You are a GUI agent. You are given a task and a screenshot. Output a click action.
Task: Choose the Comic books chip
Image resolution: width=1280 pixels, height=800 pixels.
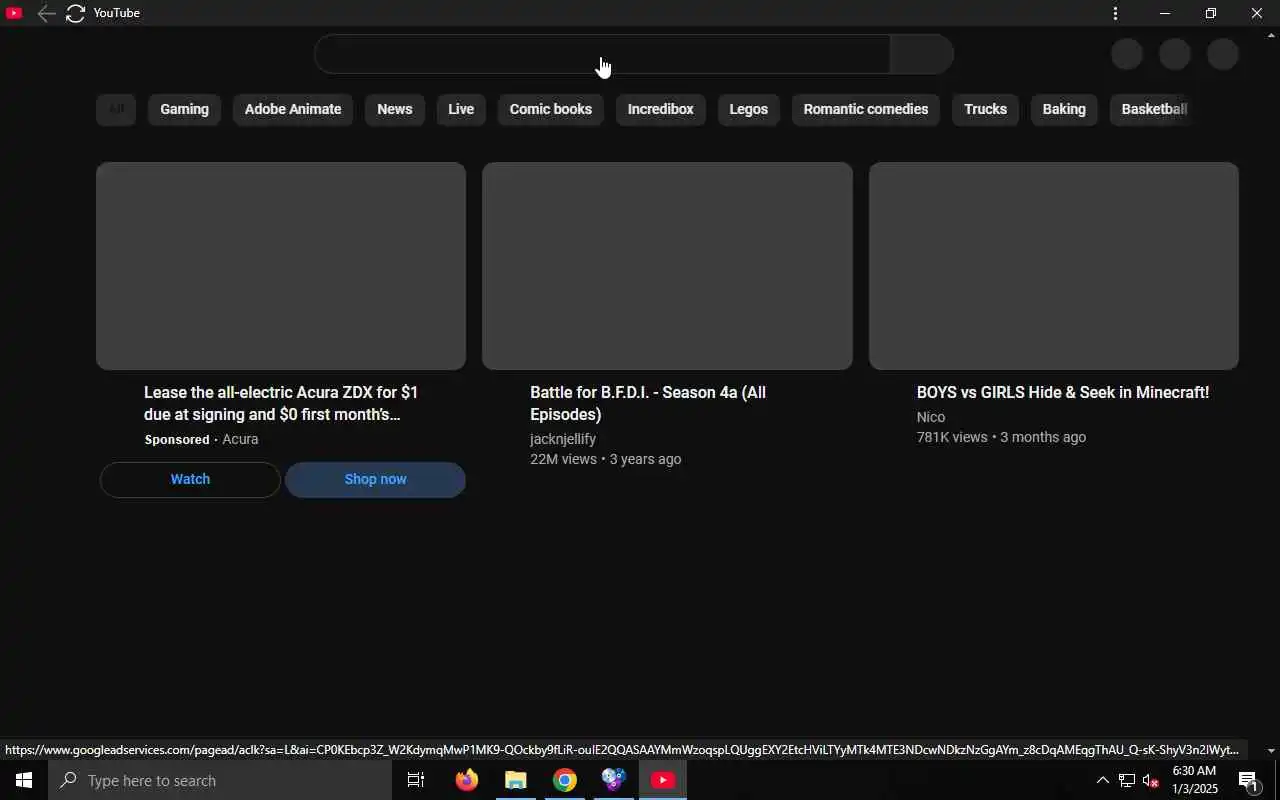[551, 109]
